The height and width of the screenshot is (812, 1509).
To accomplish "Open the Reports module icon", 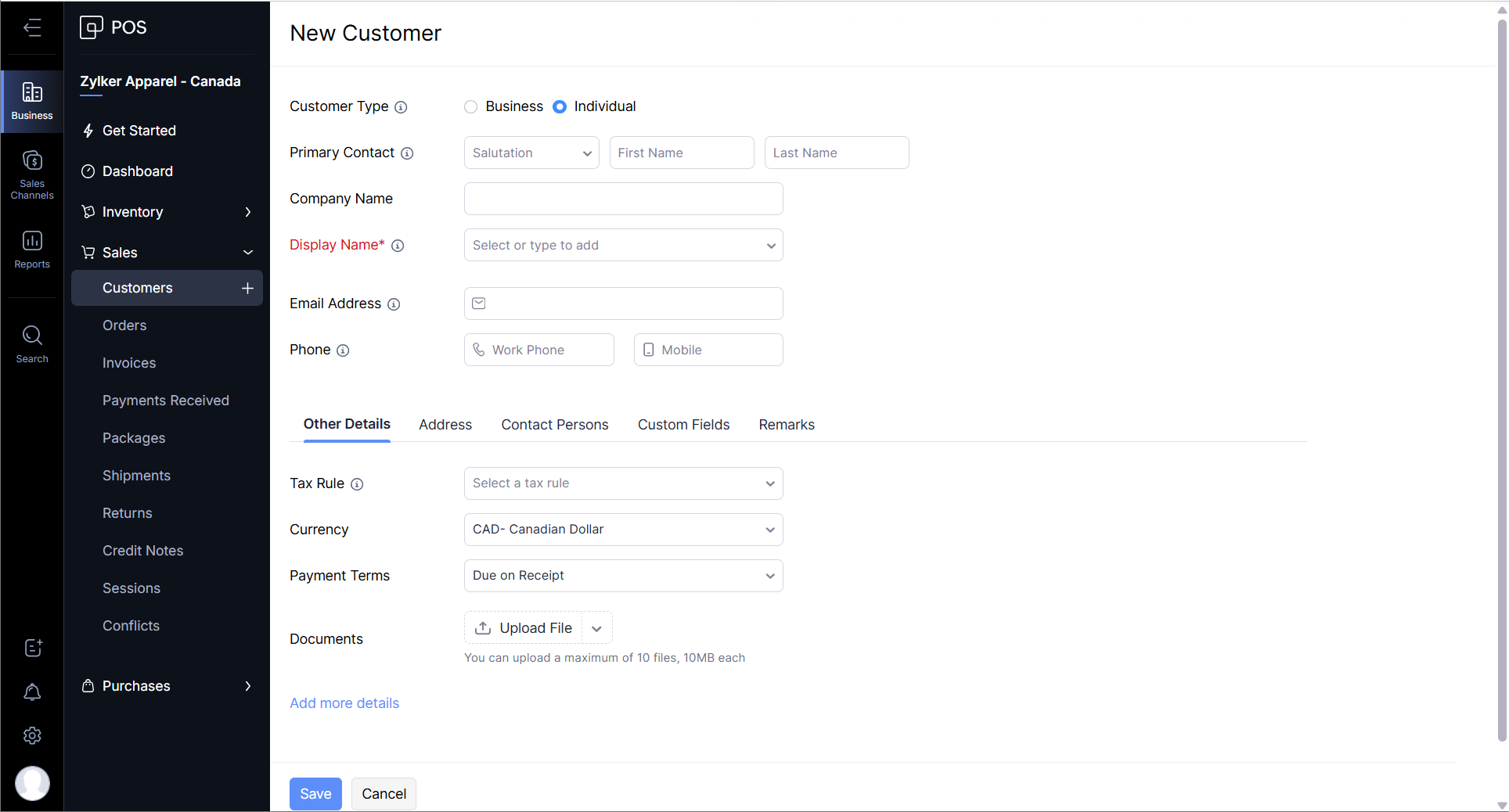I will 32,249.
